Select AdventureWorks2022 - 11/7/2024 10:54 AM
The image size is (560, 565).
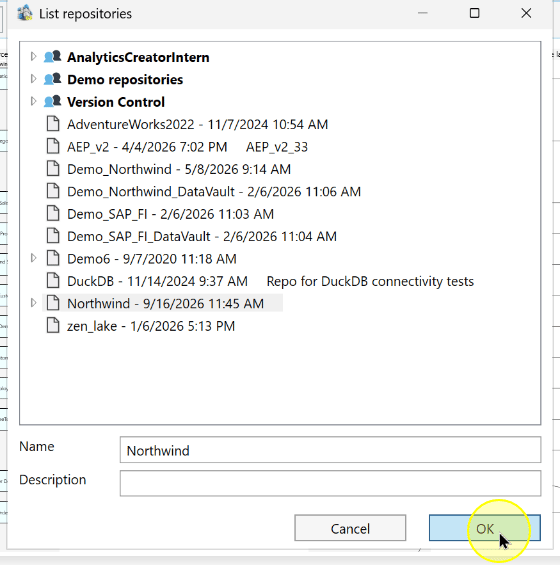pyautogui.click(x=197, y=124)
